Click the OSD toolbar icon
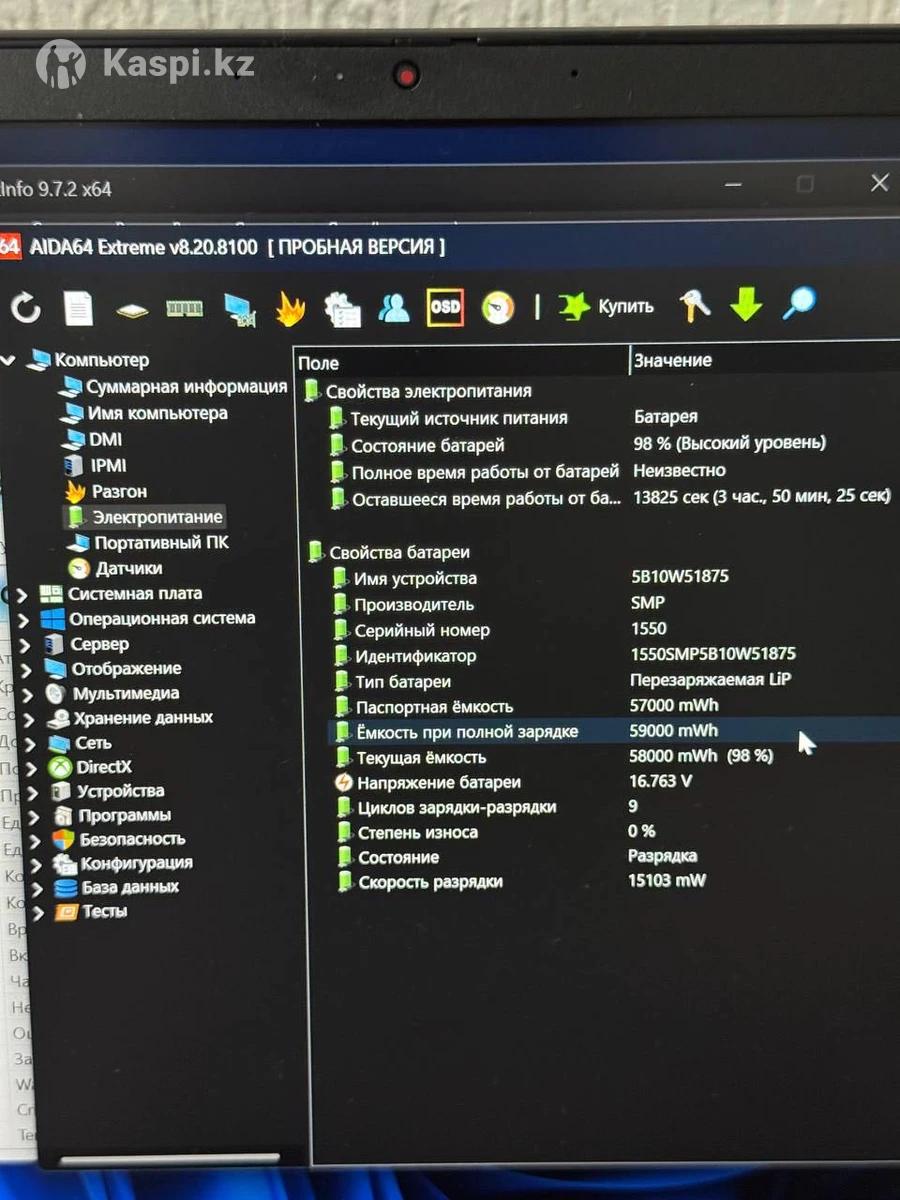This screenshot has height=1200, width=900. pos(444,308)
